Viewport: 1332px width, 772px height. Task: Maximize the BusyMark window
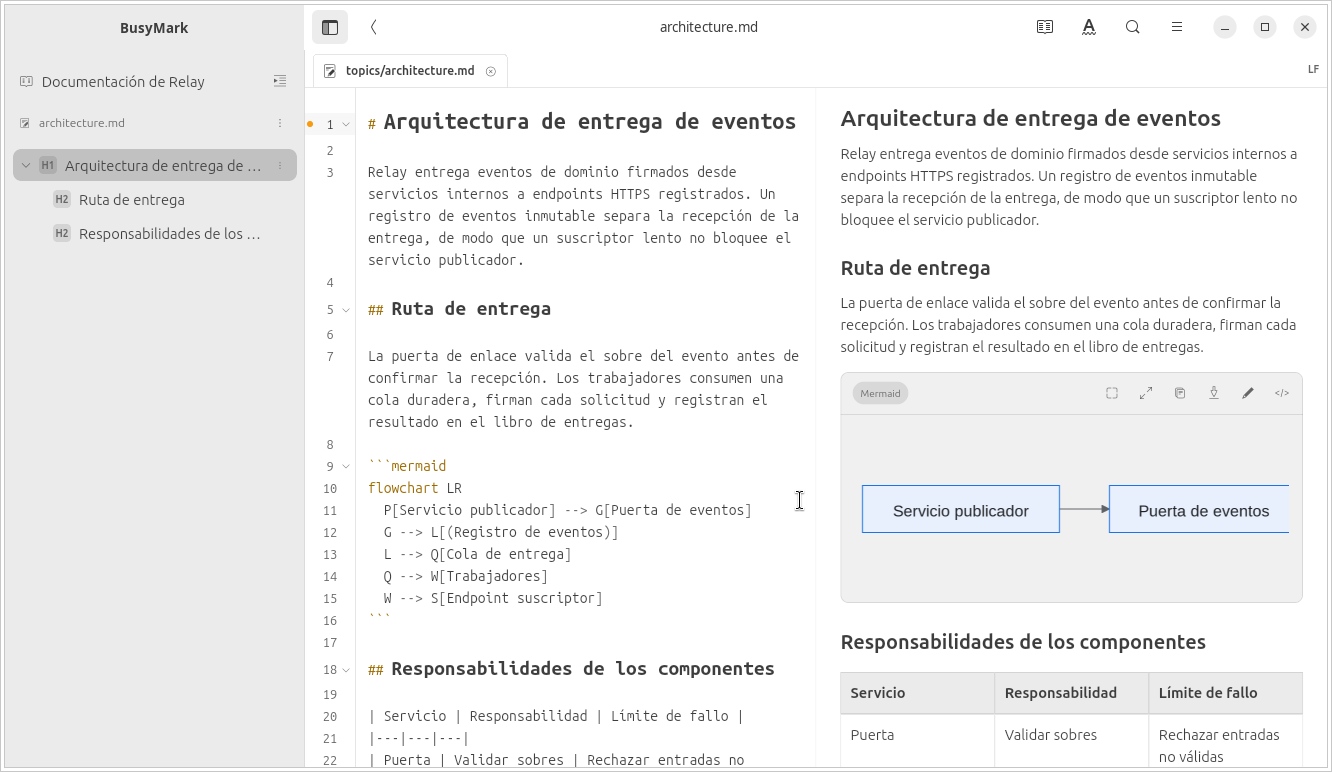click(x=1265, y=27)
